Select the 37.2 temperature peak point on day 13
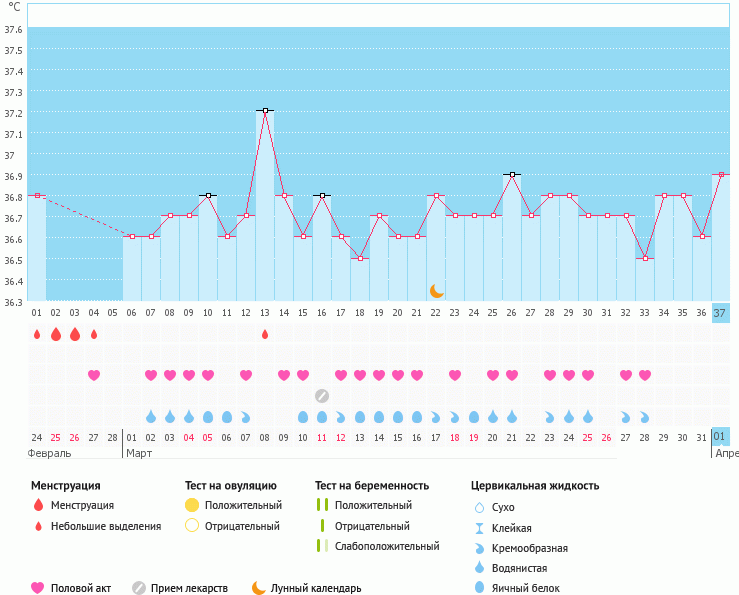This screenshot has width=739, height=595. tap(265, 110)
